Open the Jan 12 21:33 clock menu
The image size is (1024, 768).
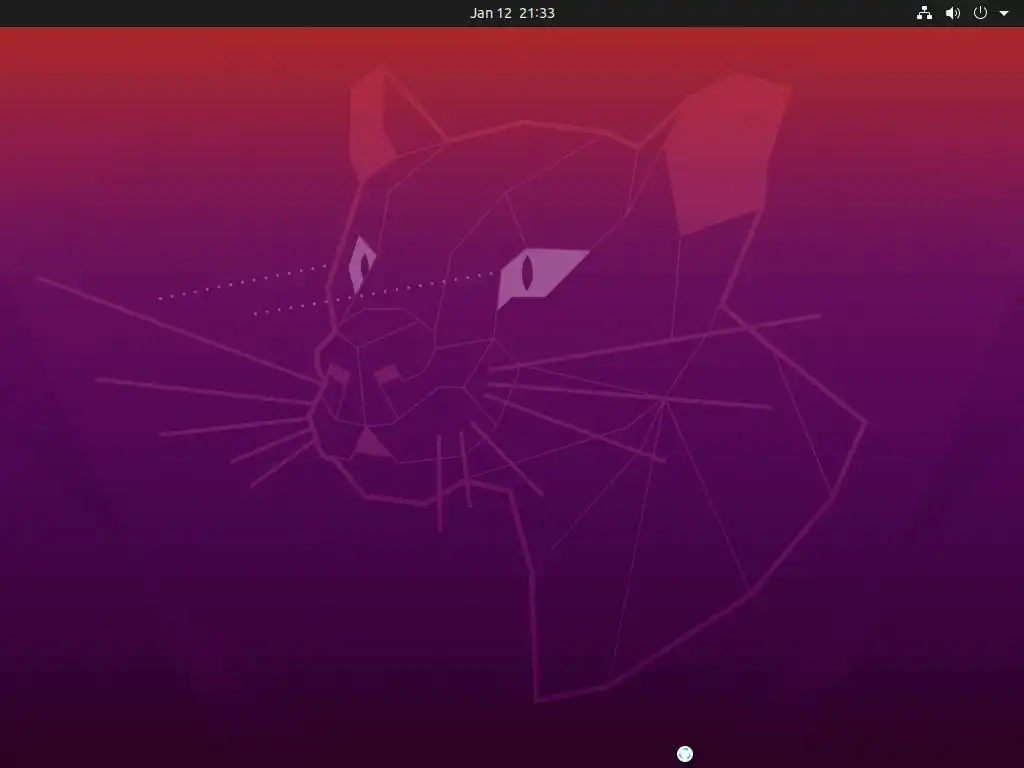point(512,13)
